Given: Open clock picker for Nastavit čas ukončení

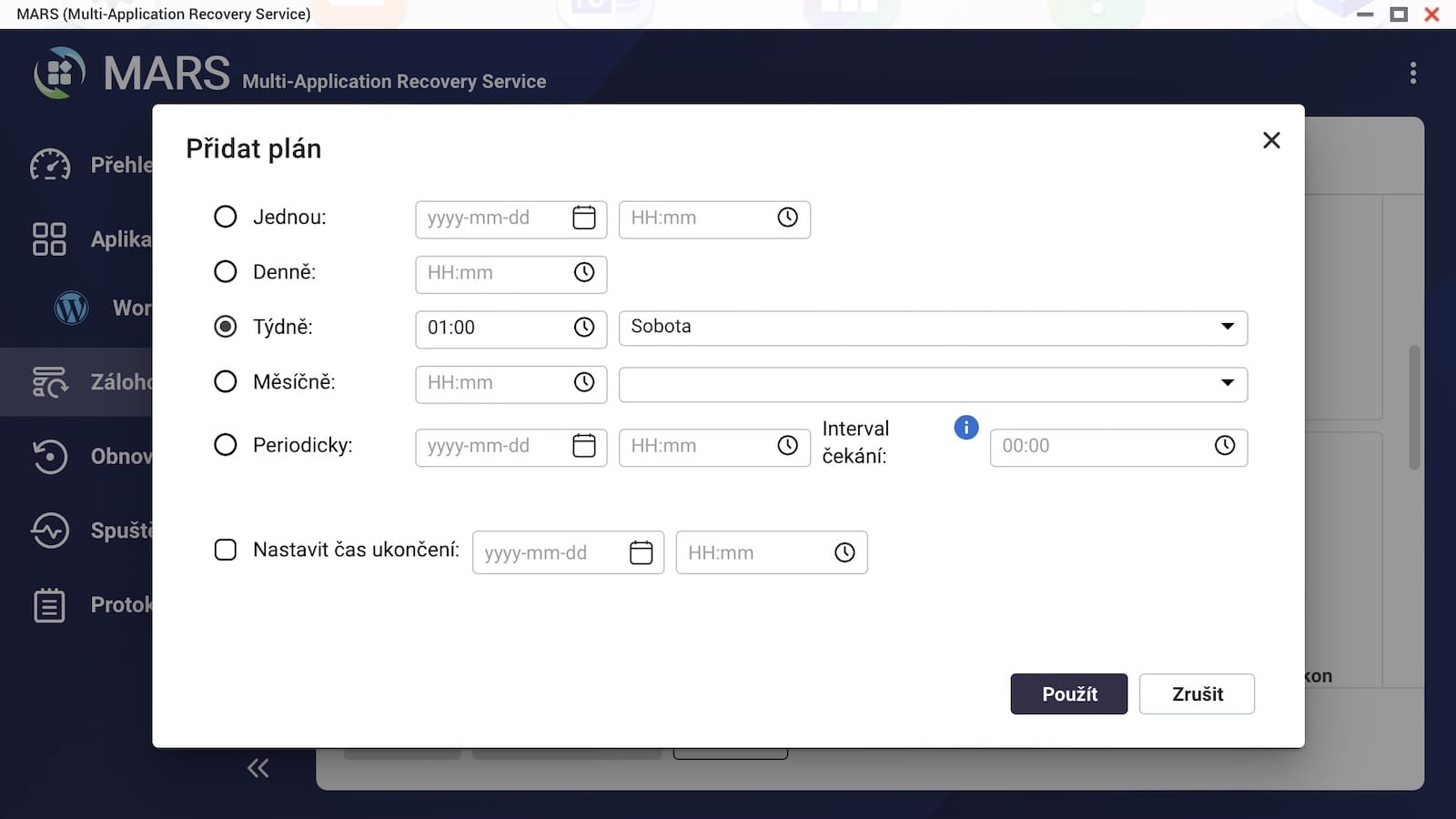Looking at the screenshot, I should coord(845,552).
